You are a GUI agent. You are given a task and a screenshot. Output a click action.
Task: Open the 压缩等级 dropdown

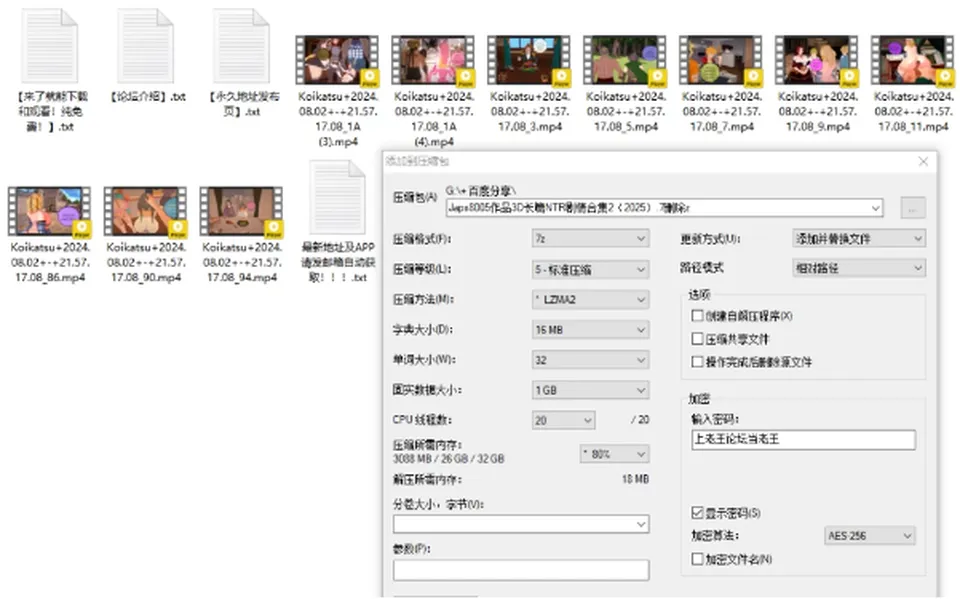pyautogui.click(x=590, y=269)
